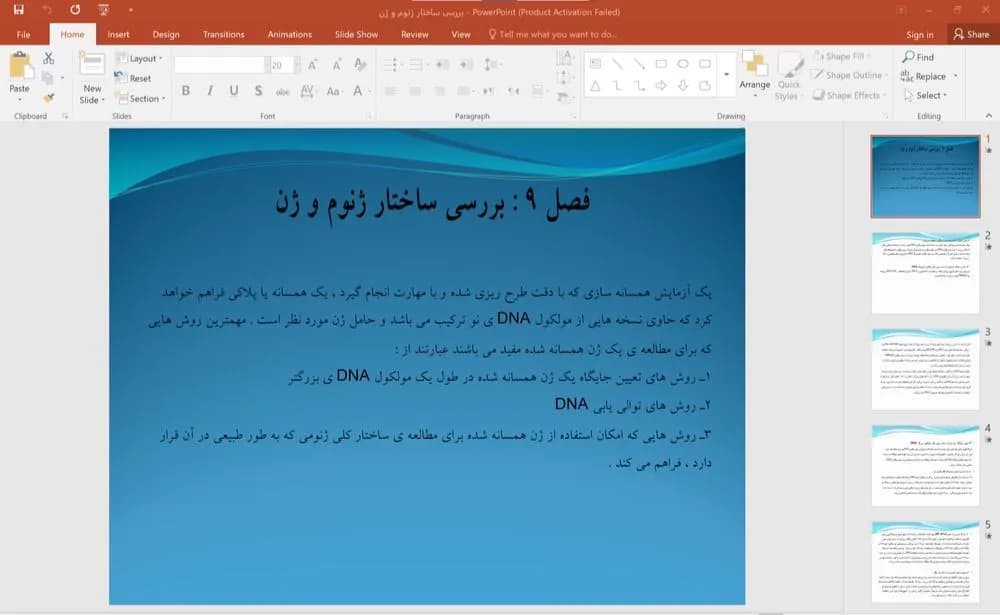Switch to the Transitions tab

(223, 34)
